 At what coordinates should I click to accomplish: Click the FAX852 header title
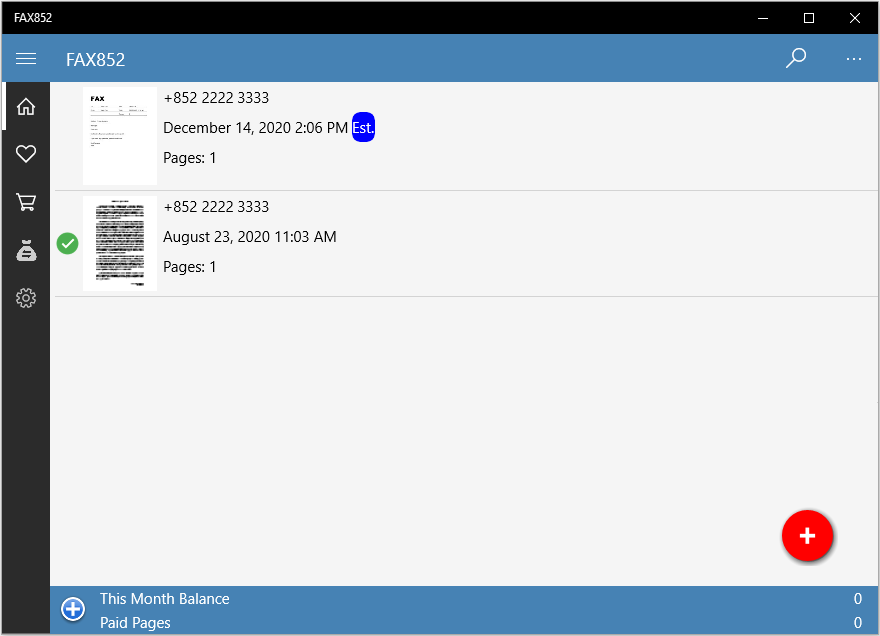point(95,60)
